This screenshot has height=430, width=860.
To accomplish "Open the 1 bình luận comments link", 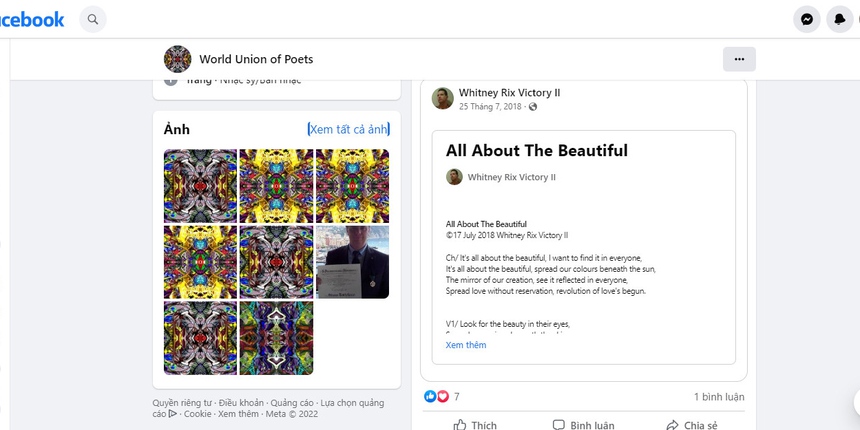I will (x=719, y=397).
